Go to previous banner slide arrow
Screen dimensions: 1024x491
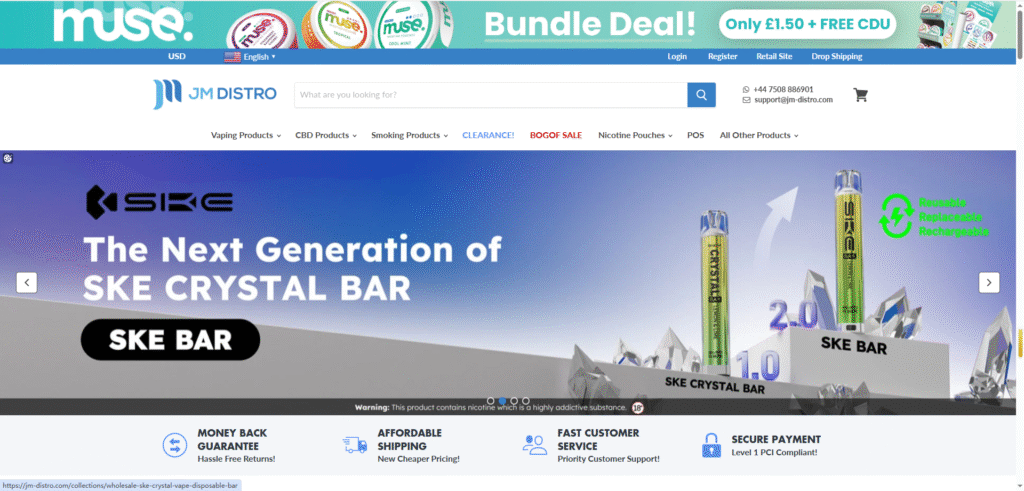coord(27,283)
